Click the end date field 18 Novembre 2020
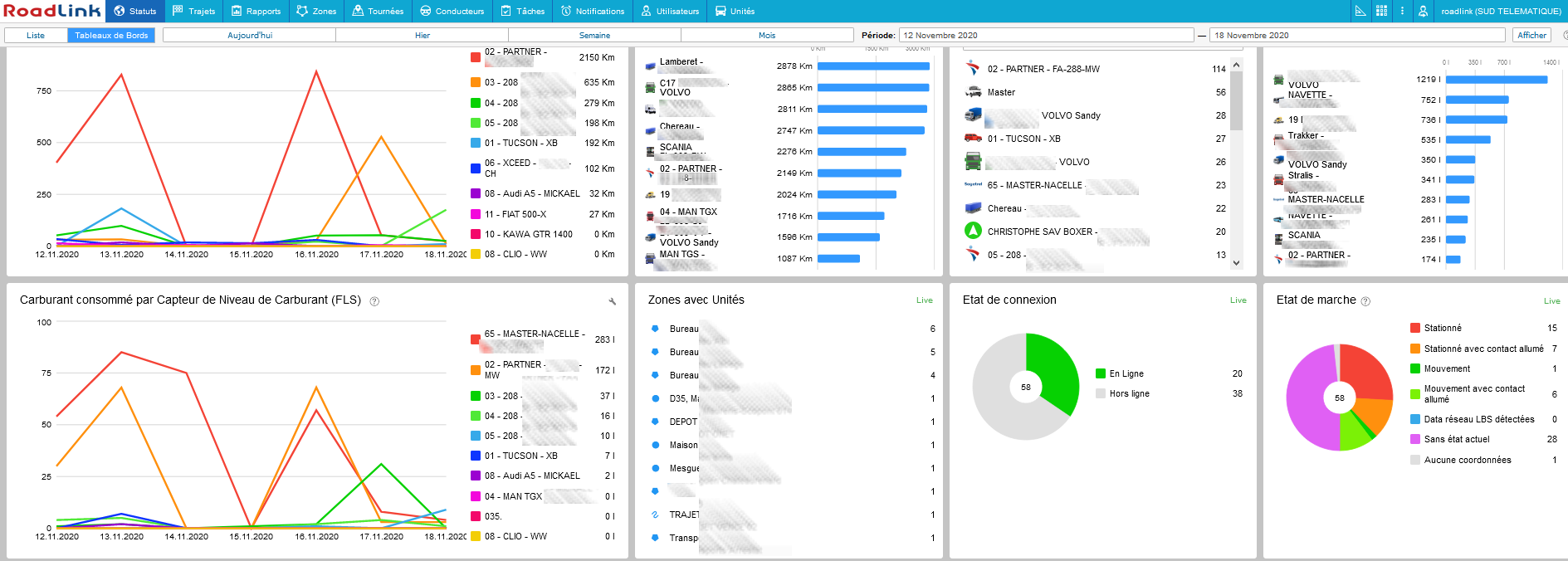 pos(1357,35)
